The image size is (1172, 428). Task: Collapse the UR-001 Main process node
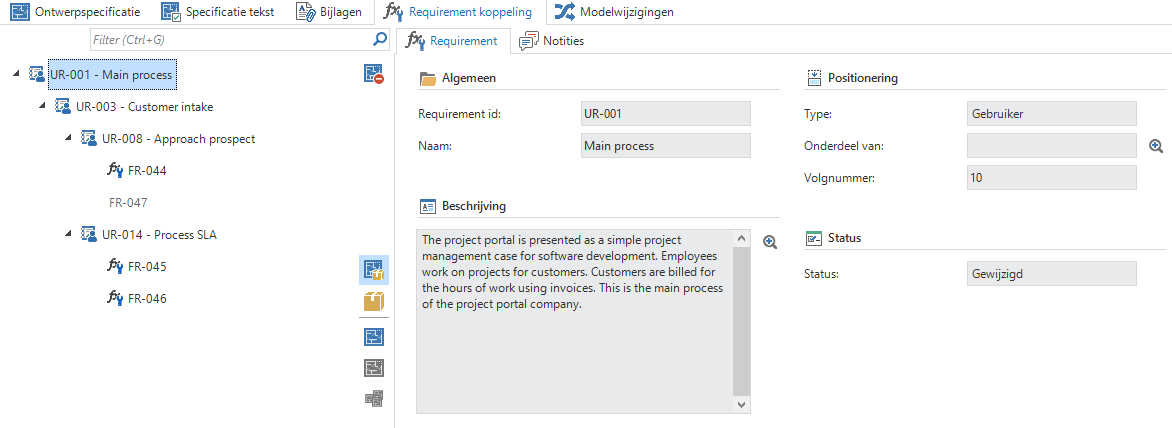click(17, 75)
